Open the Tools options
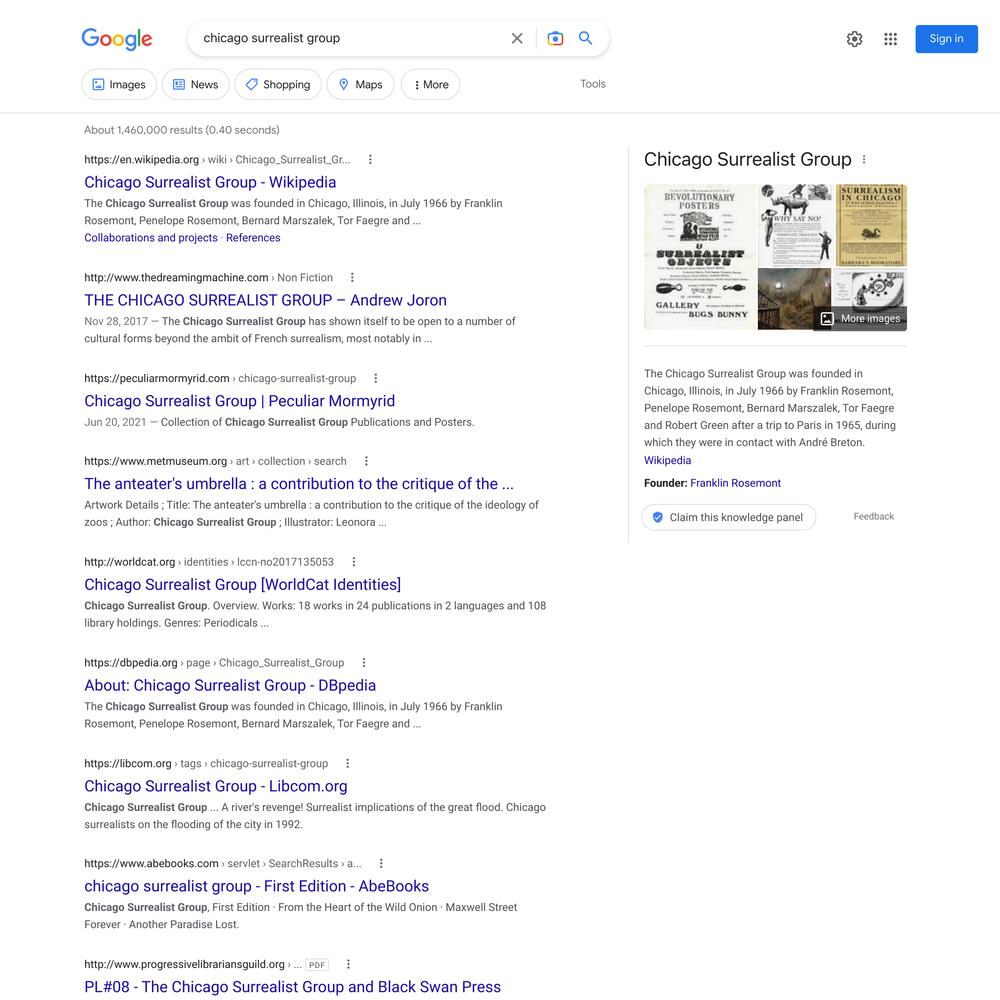 tap(592, 84)
